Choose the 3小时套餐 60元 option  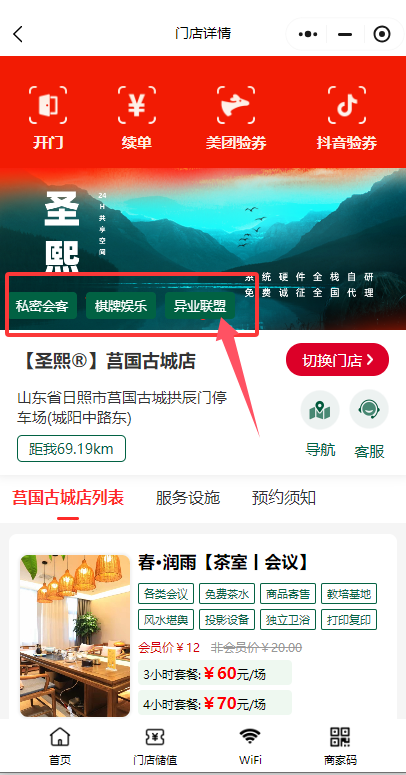click(x=215, y=673)
